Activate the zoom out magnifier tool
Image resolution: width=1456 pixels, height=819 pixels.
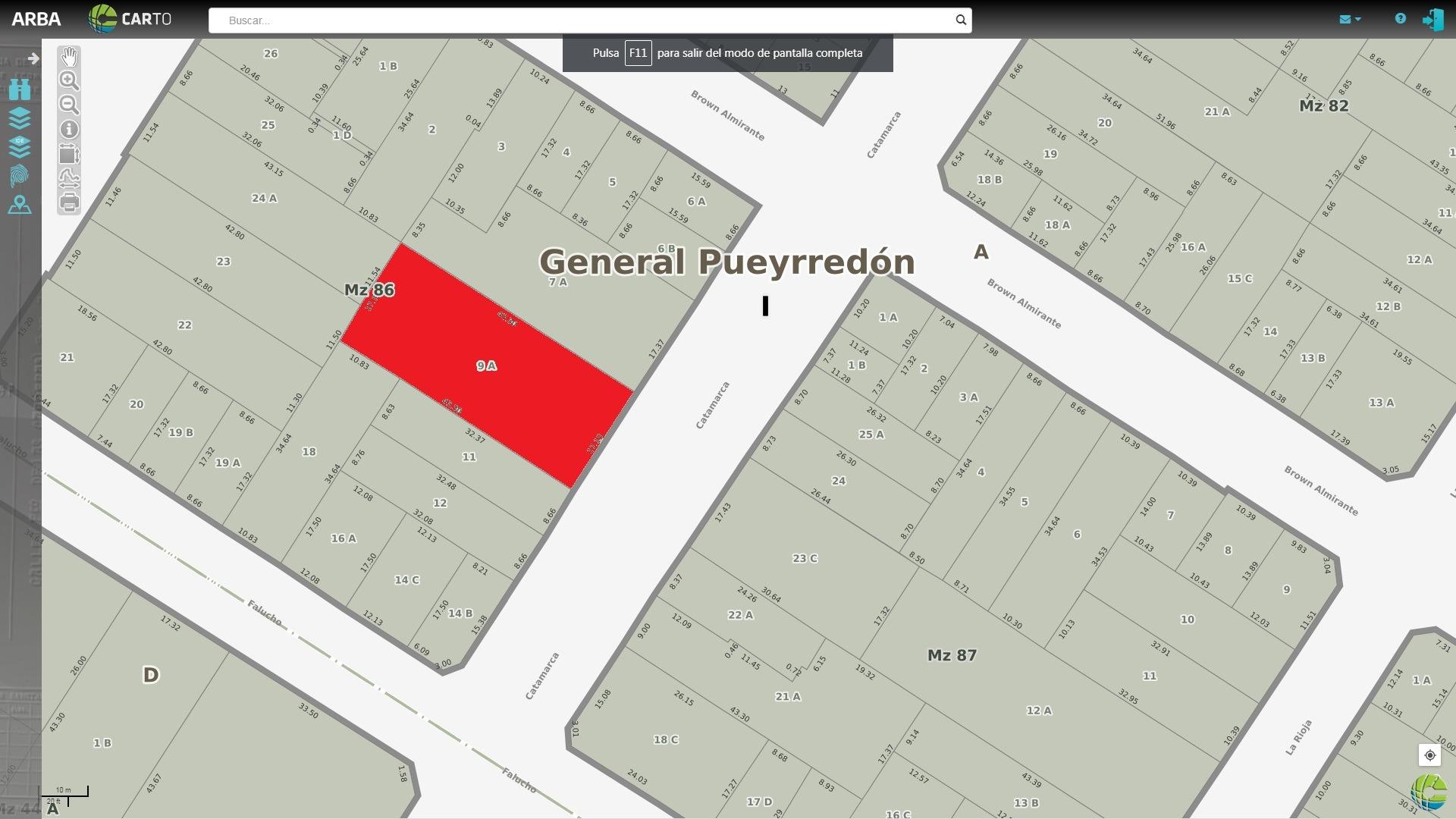click(69, 105)
